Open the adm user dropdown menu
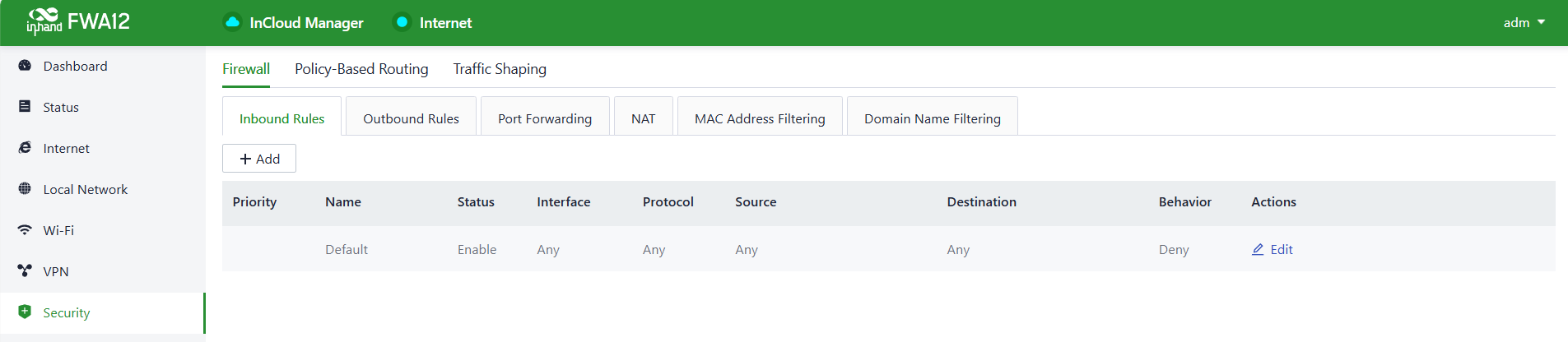The image size is (1568, 342). [1524, 22]
